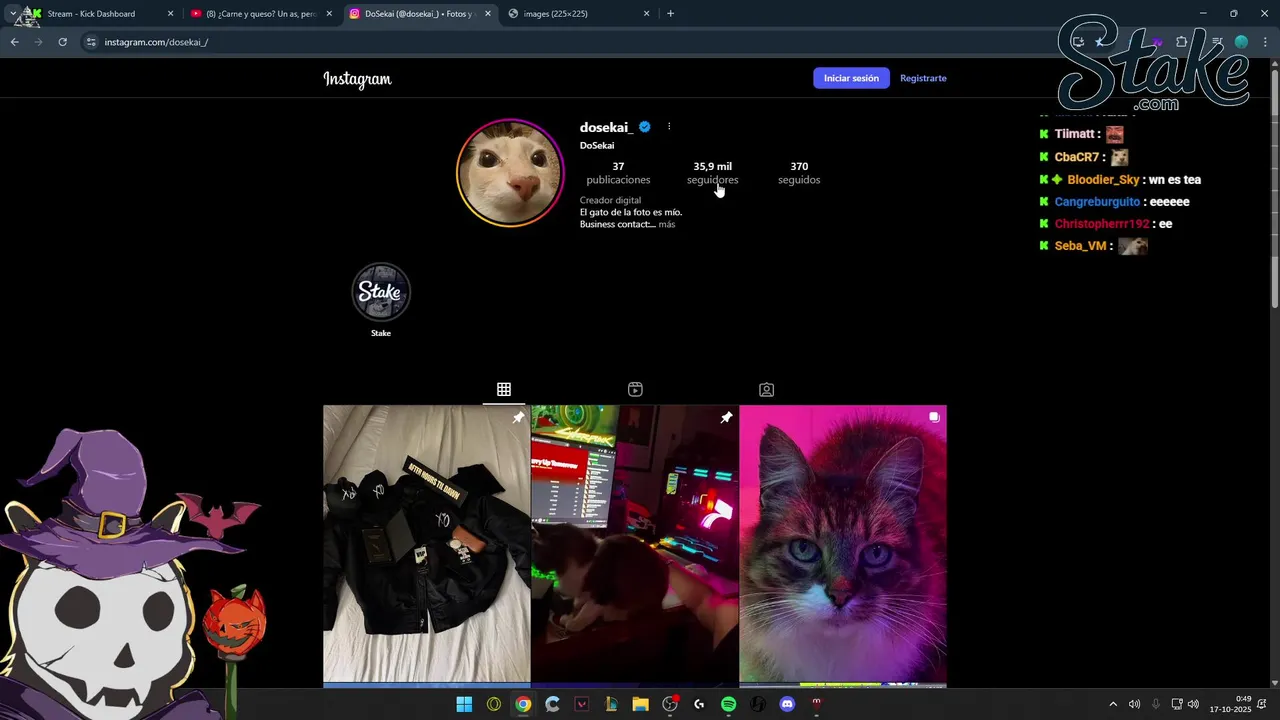The image size is (1280, 720).
Task: Switch to the YouTube ¿Carne y queso? tab
Action: click(260, 14)
